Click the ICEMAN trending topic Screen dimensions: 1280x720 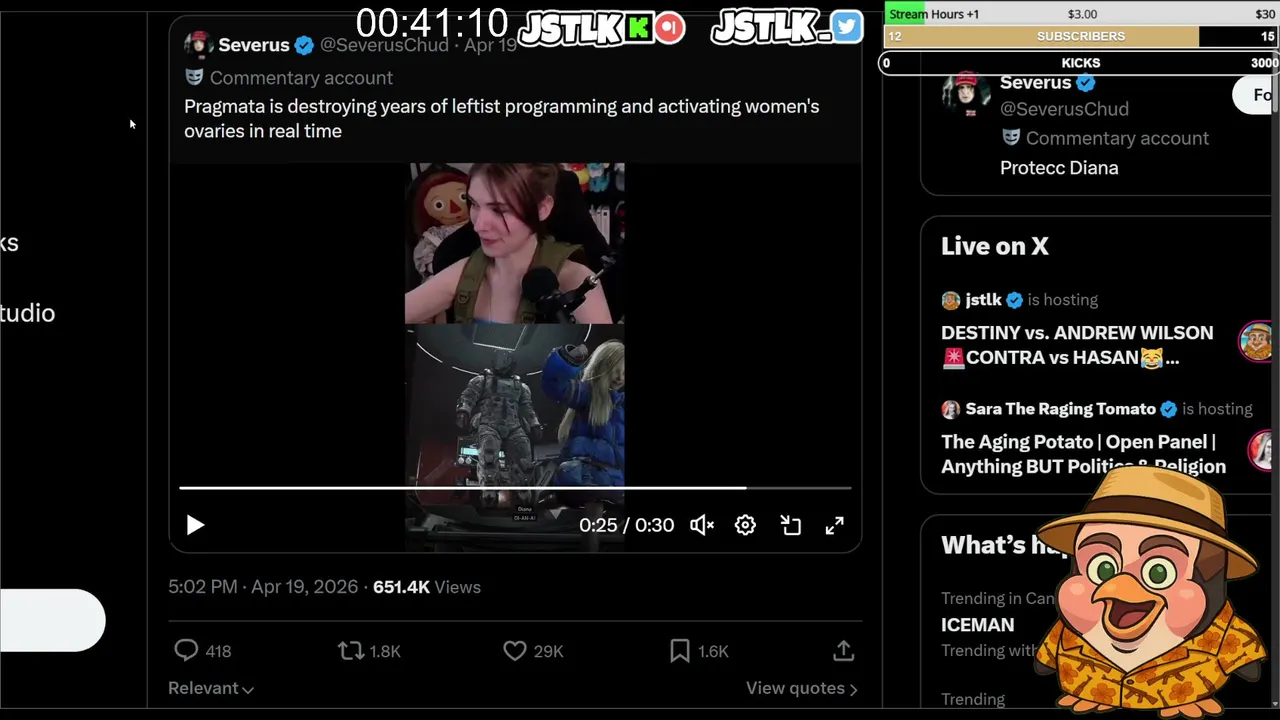coord(977,625)
